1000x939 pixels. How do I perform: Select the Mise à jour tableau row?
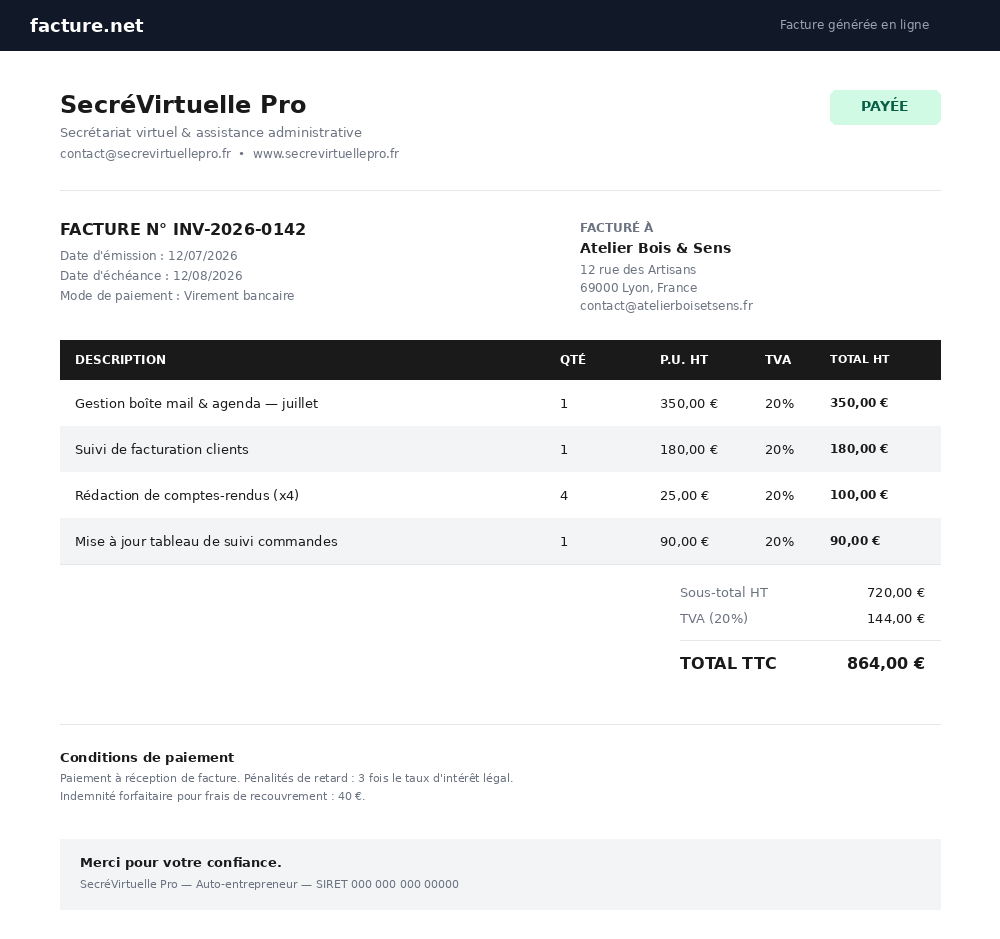click(500, 541)
